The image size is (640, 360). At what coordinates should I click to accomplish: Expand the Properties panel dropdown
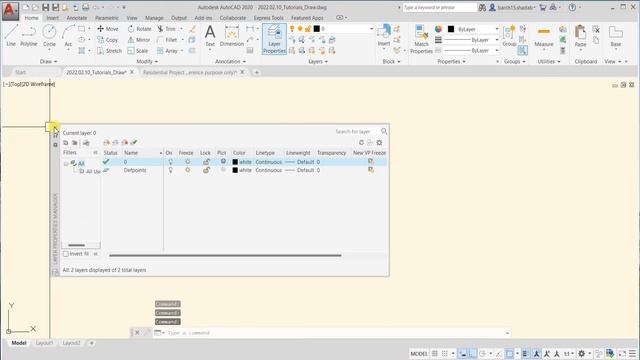(451, 61)
